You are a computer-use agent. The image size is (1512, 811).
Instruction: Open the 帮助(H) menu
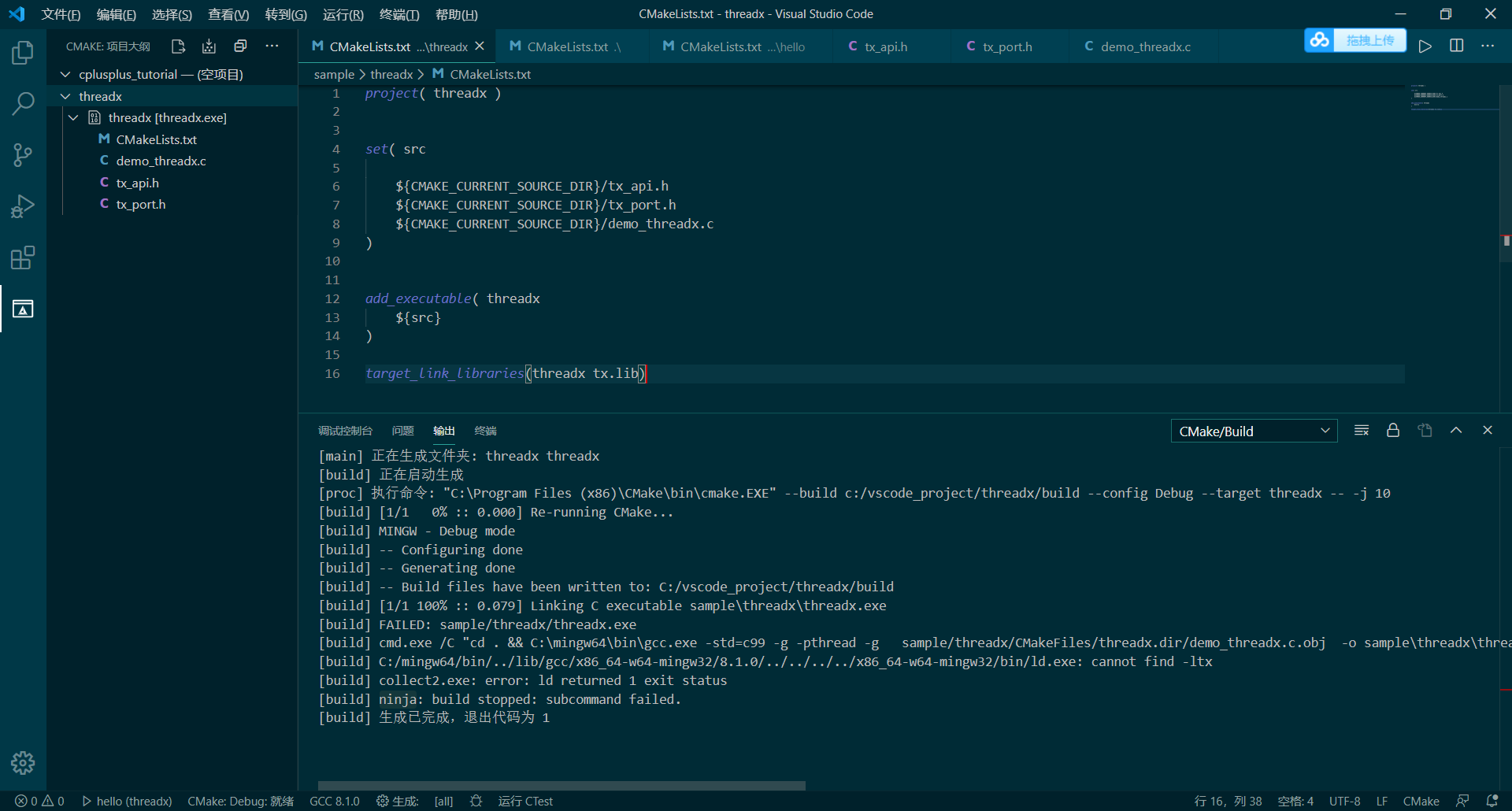pos(457,14)
